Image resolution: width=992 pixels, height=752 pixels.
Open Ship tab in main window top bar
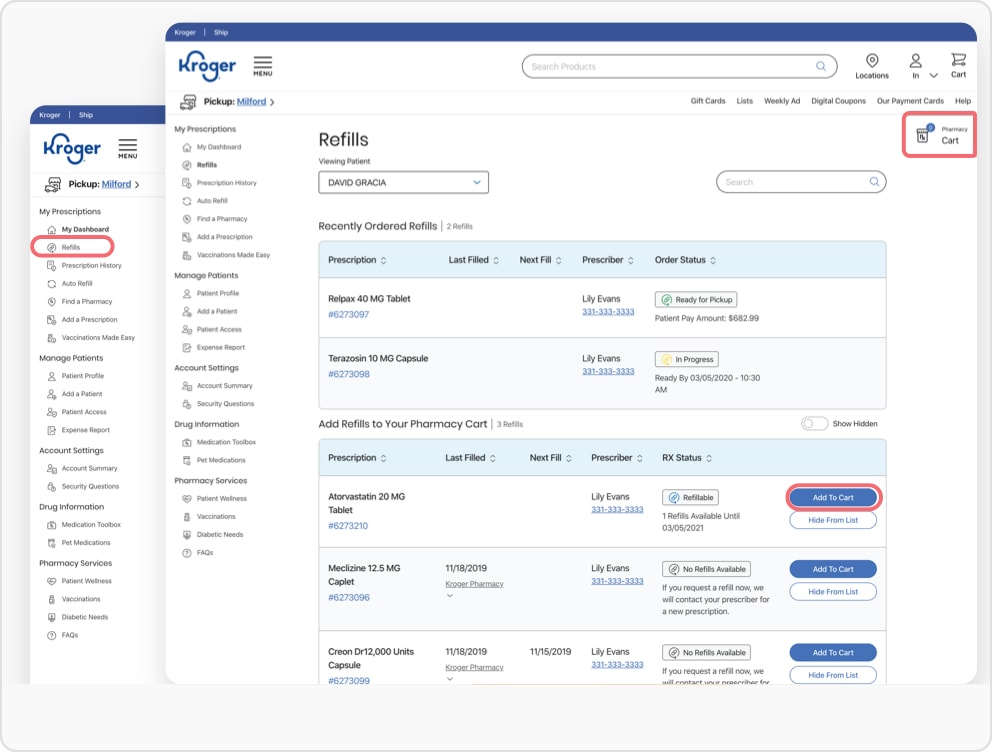221,32
